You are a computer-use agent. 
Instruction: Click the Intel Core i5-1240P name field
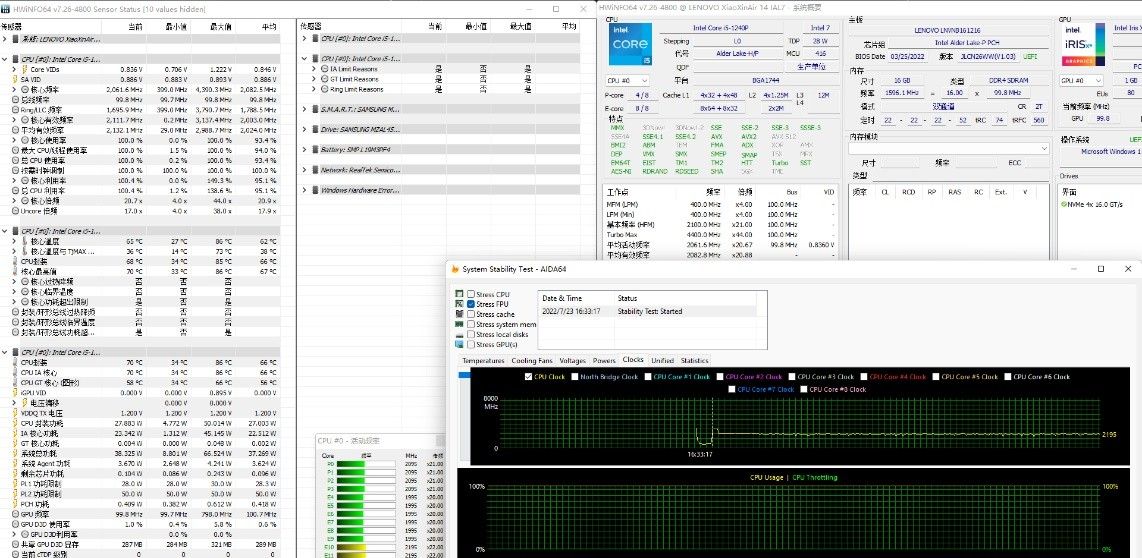(719, 28)
